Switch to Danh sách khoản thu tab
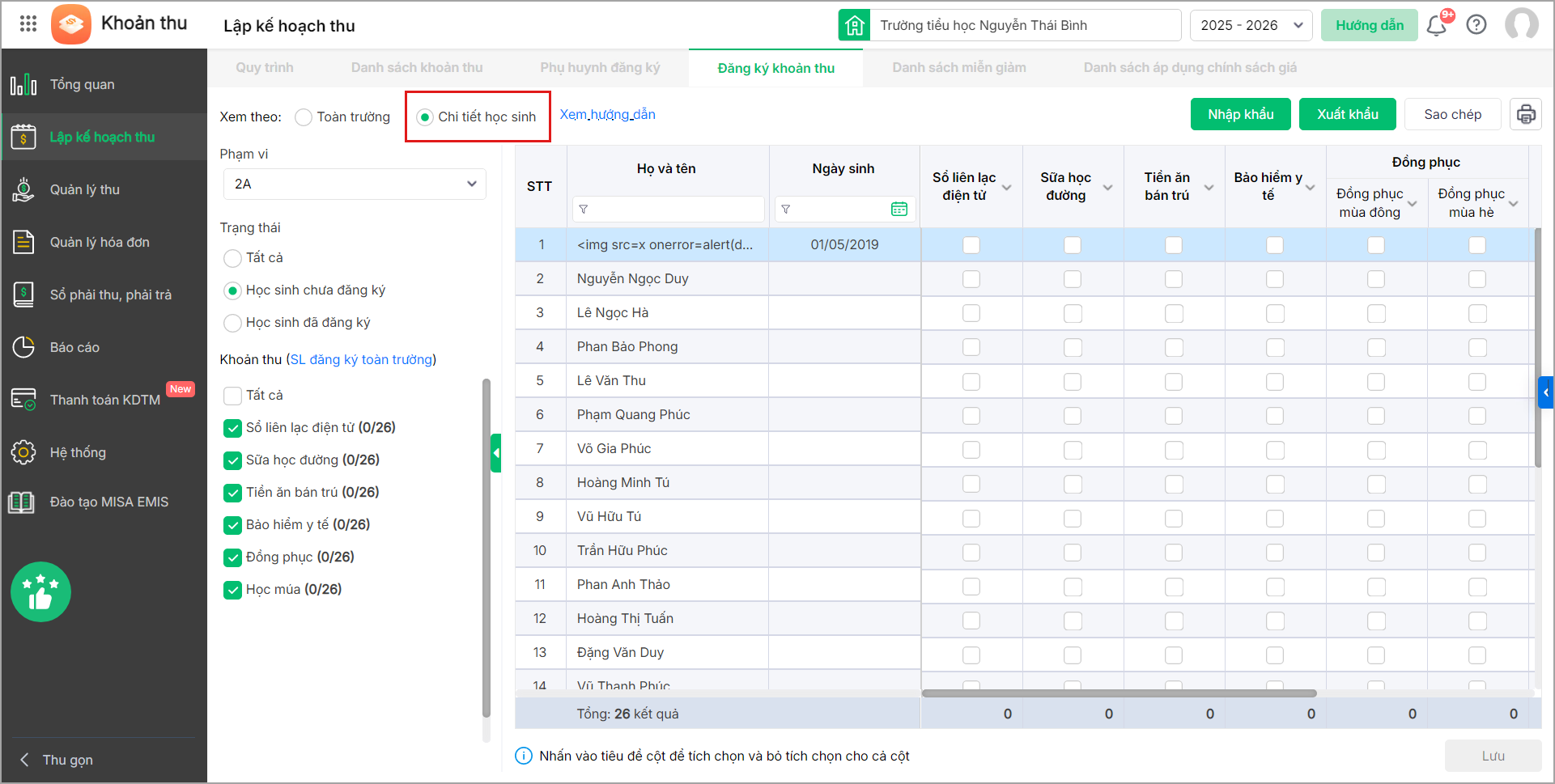Image resolution: width=1555 pixels, height=784 pixels. point(417,68)
